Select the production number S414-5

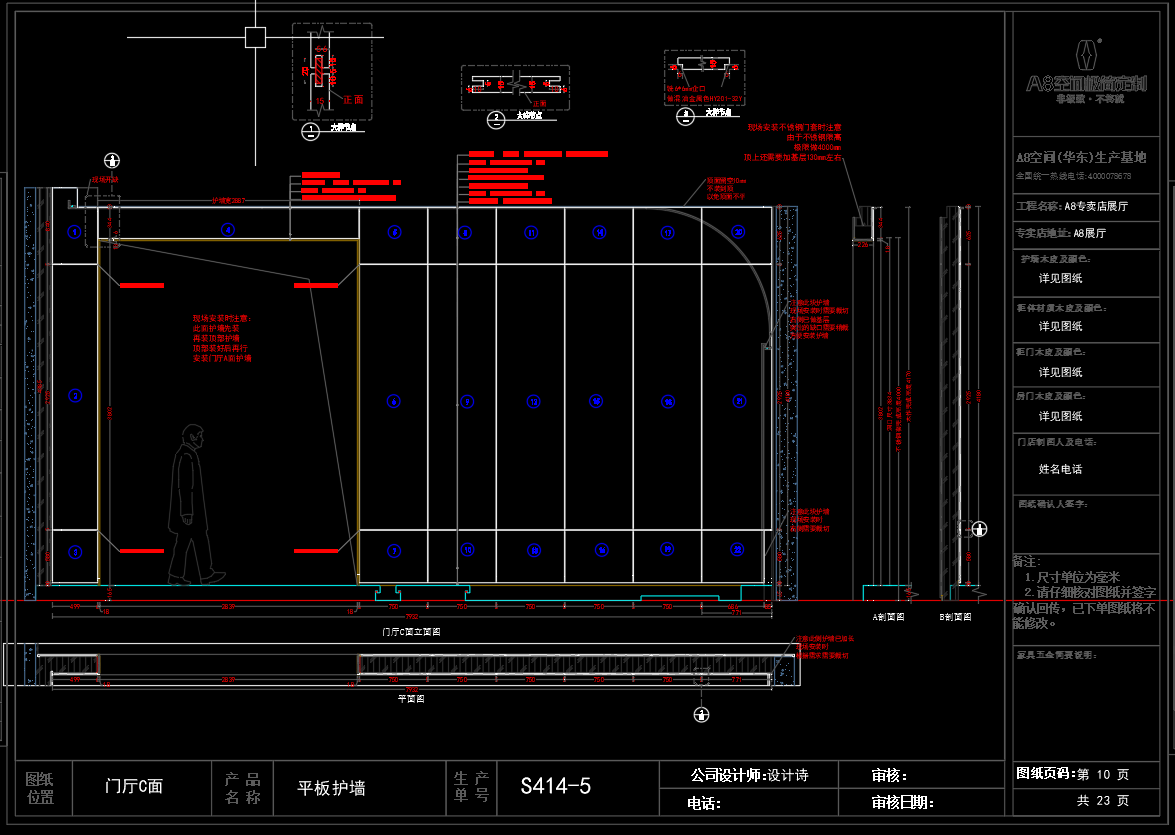[555, 786]
